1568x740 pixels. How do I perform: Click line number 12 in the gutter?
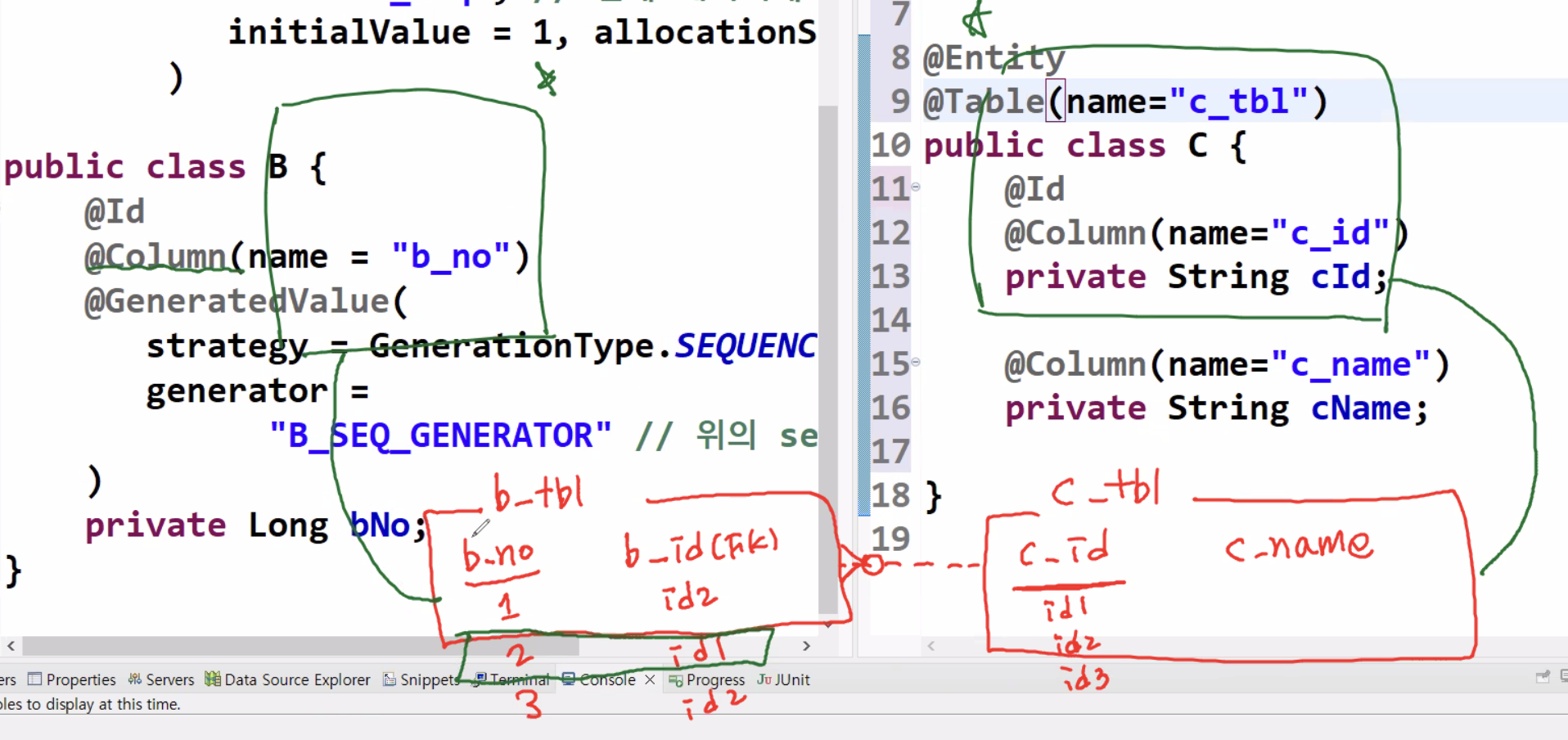coord(890,233)
